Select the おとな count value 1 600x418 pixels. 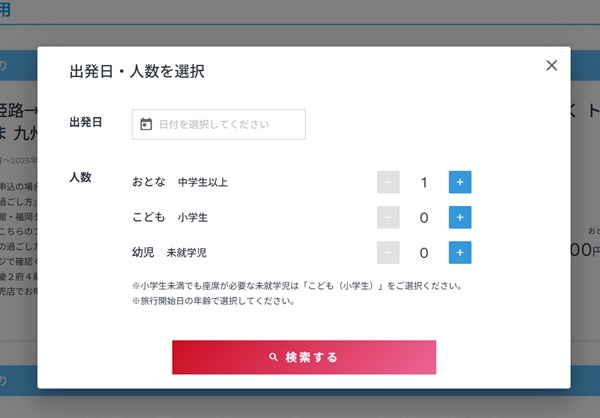tap(424, 183)
